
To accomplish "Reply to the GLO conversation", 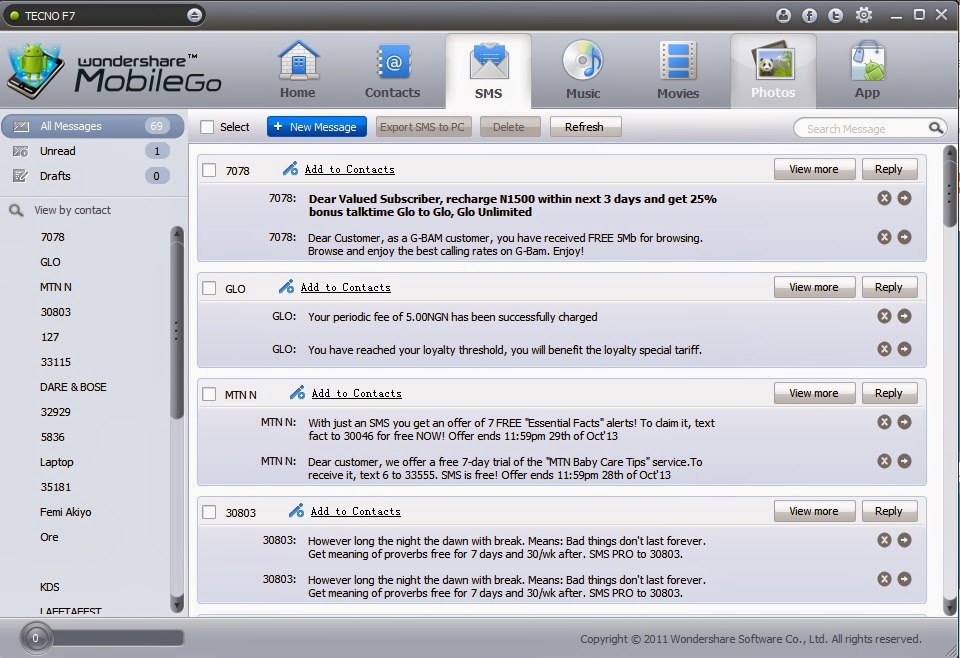I will click(x=889, y=287).
